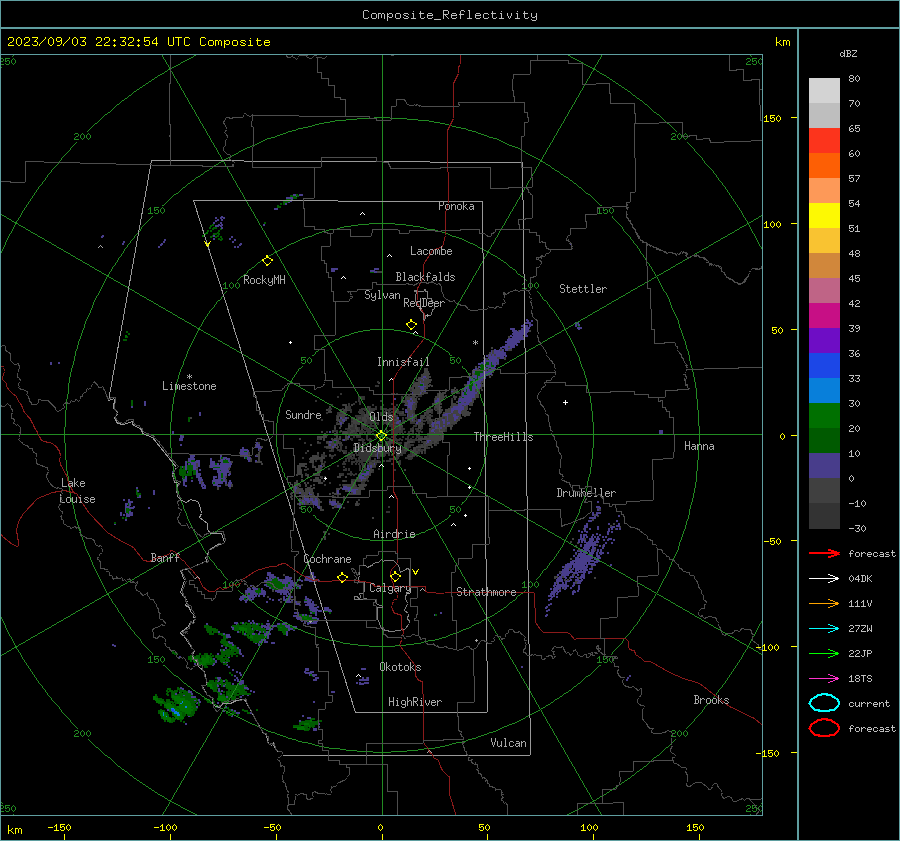Pick the red 60-65 dBZ swatch
This screenshot has height=841, width=900.
tap(824, 140)
